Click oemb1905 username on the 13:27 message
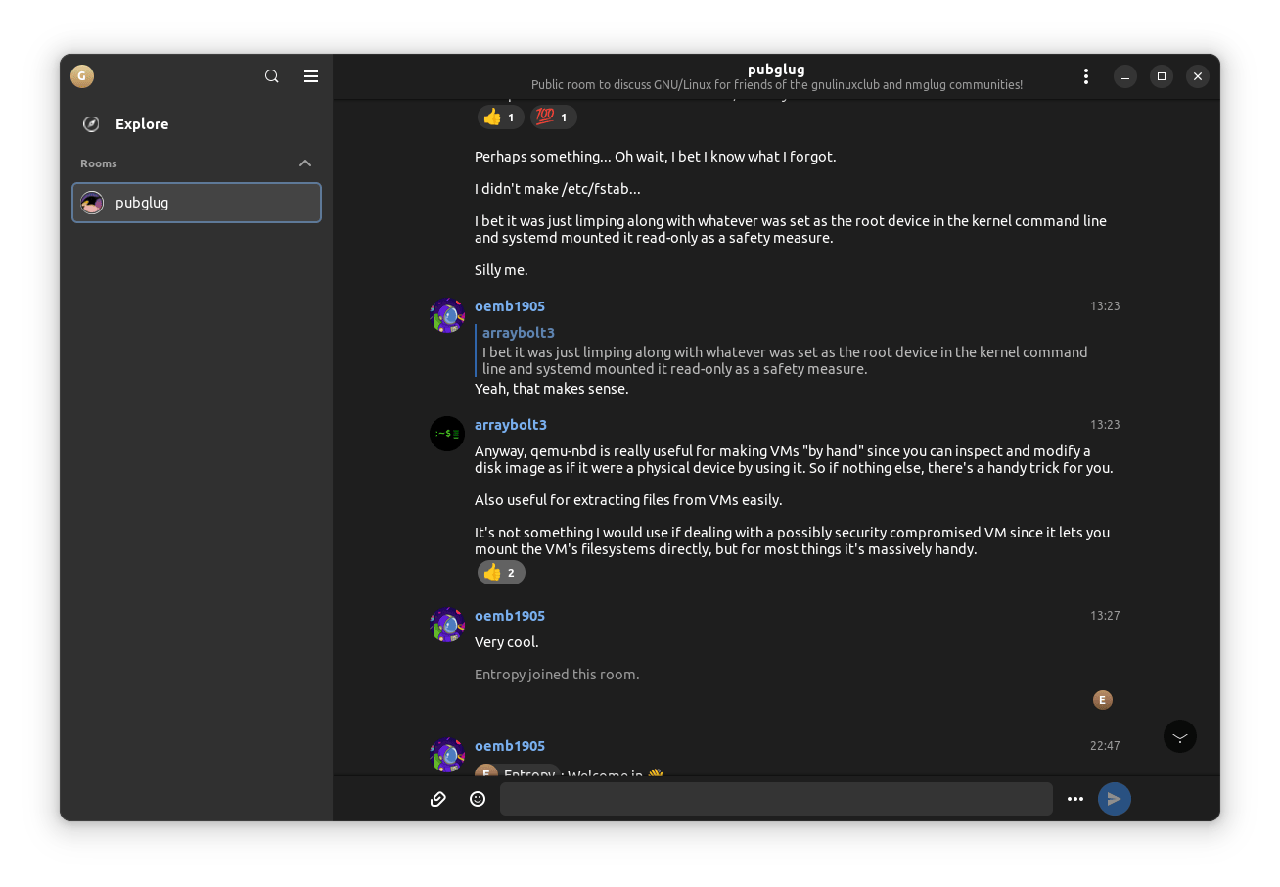Image resolution: width=1280 pixels, height=887 pixels. tap(509, 616)
